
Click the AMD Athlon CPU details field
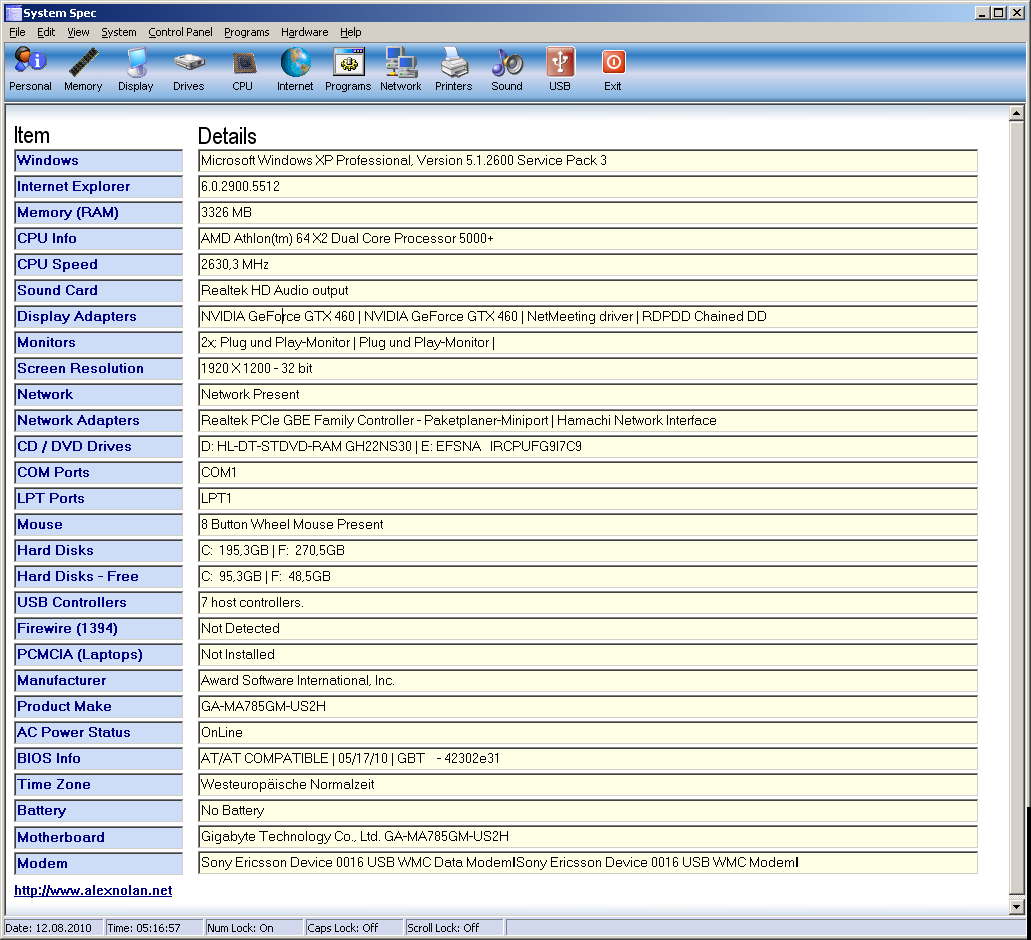[x=588, y=239]
